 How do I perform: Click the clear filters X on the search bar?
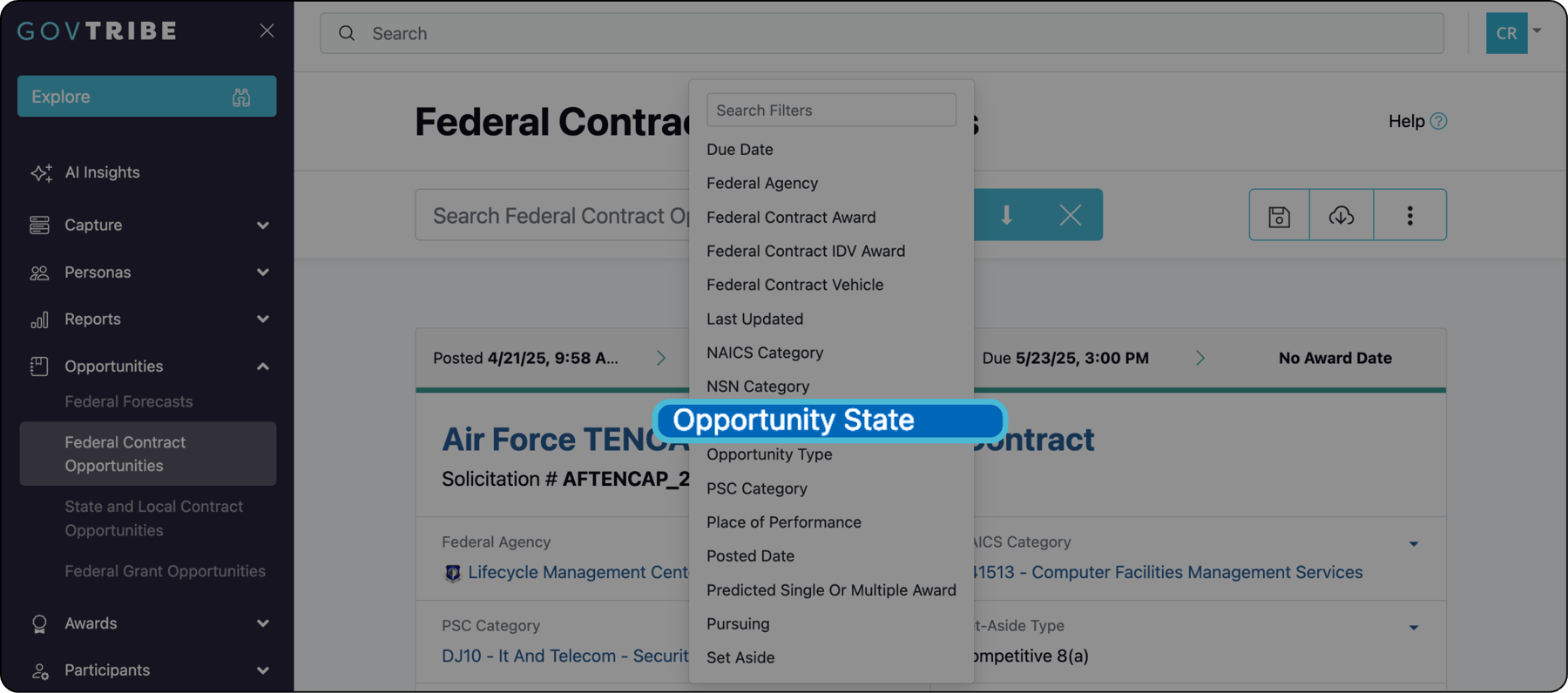[1071, 214]
